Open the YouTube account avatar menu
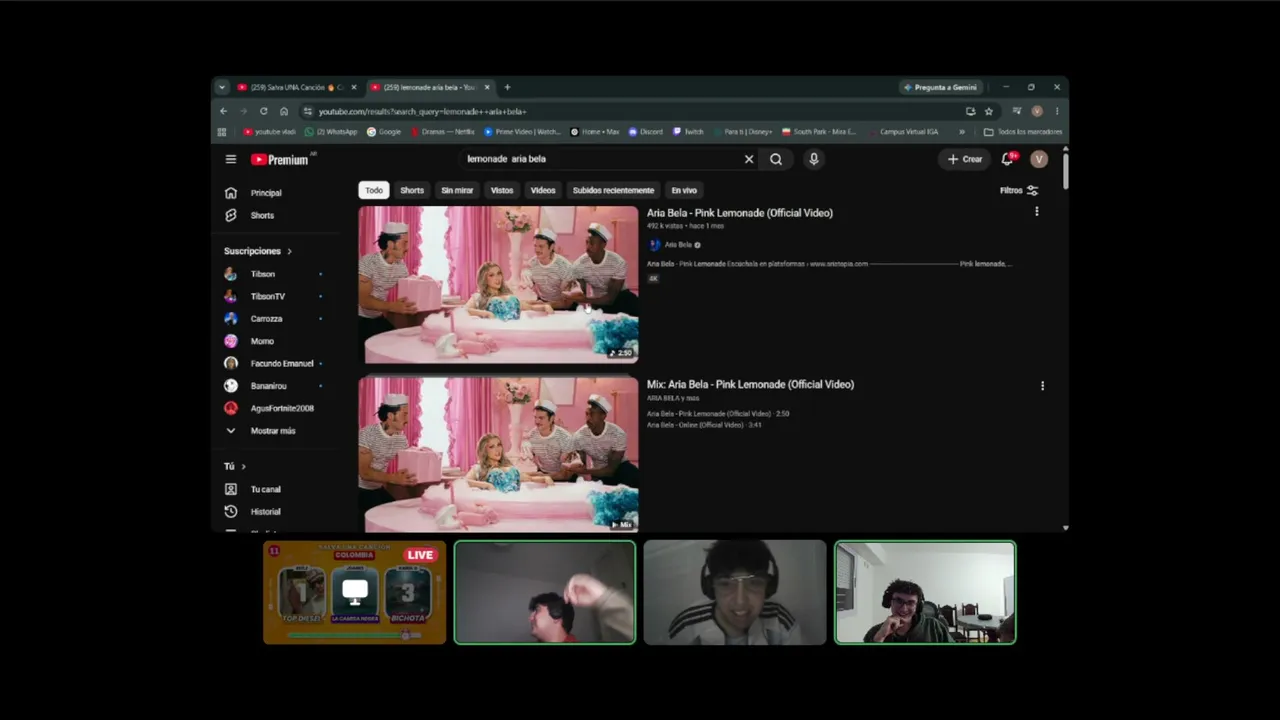Viewport: 1280px width, 720px height. coord(1039,159)
